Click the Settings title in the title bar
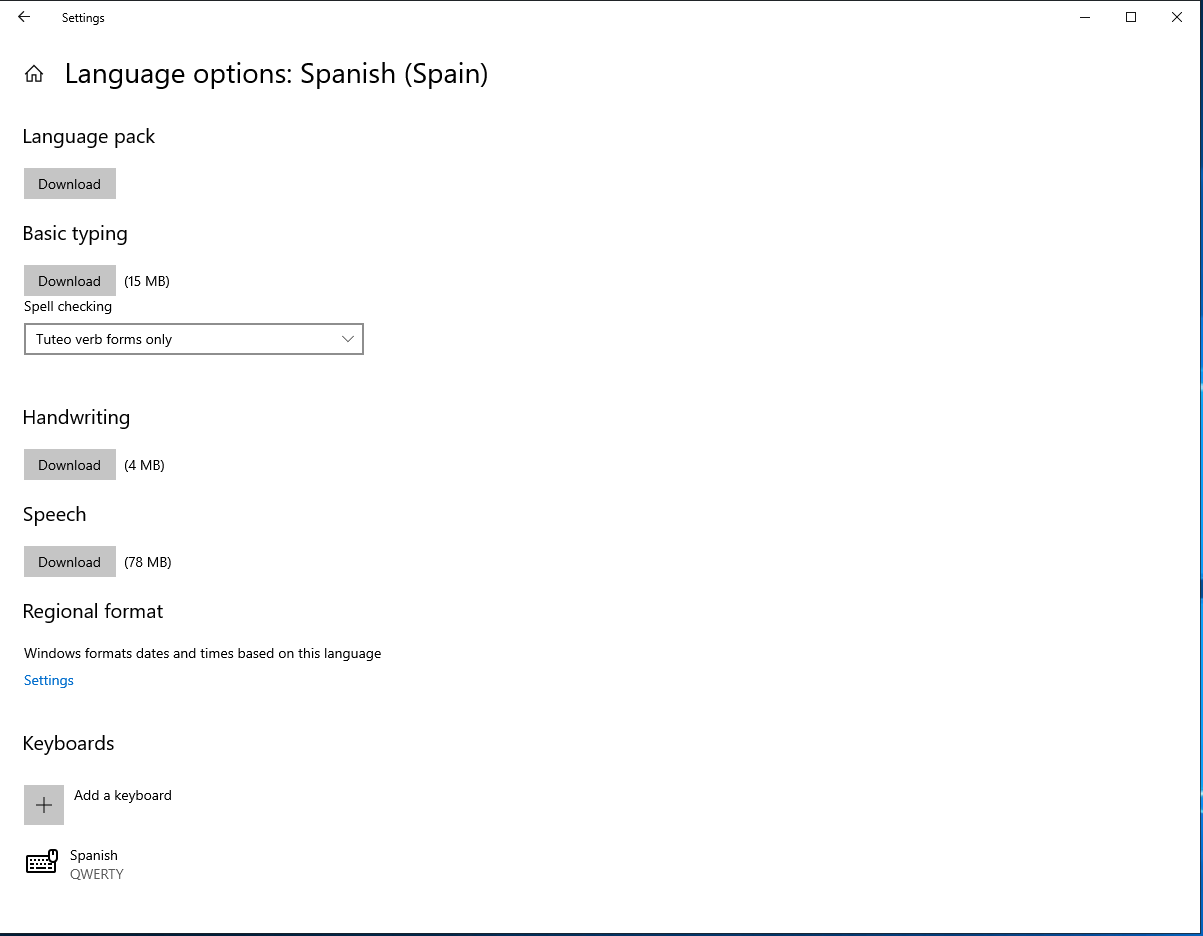Viewport: 1203px width, 936px height. (x=83, y=17)
